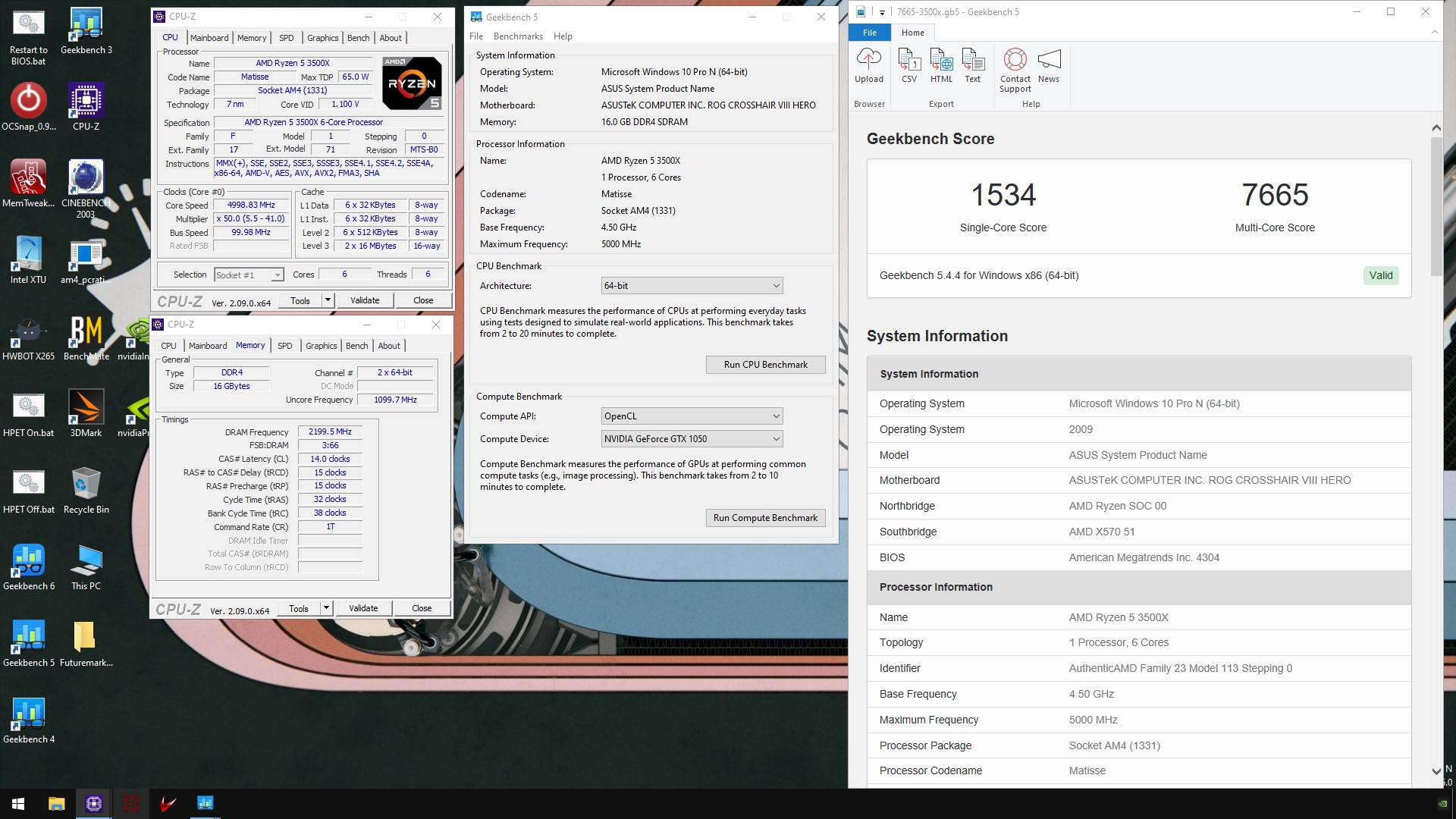The height and width of the screenshot is (819, 1456).
Task: Open the Recycle Bin
Action: (x=86, y=490)
